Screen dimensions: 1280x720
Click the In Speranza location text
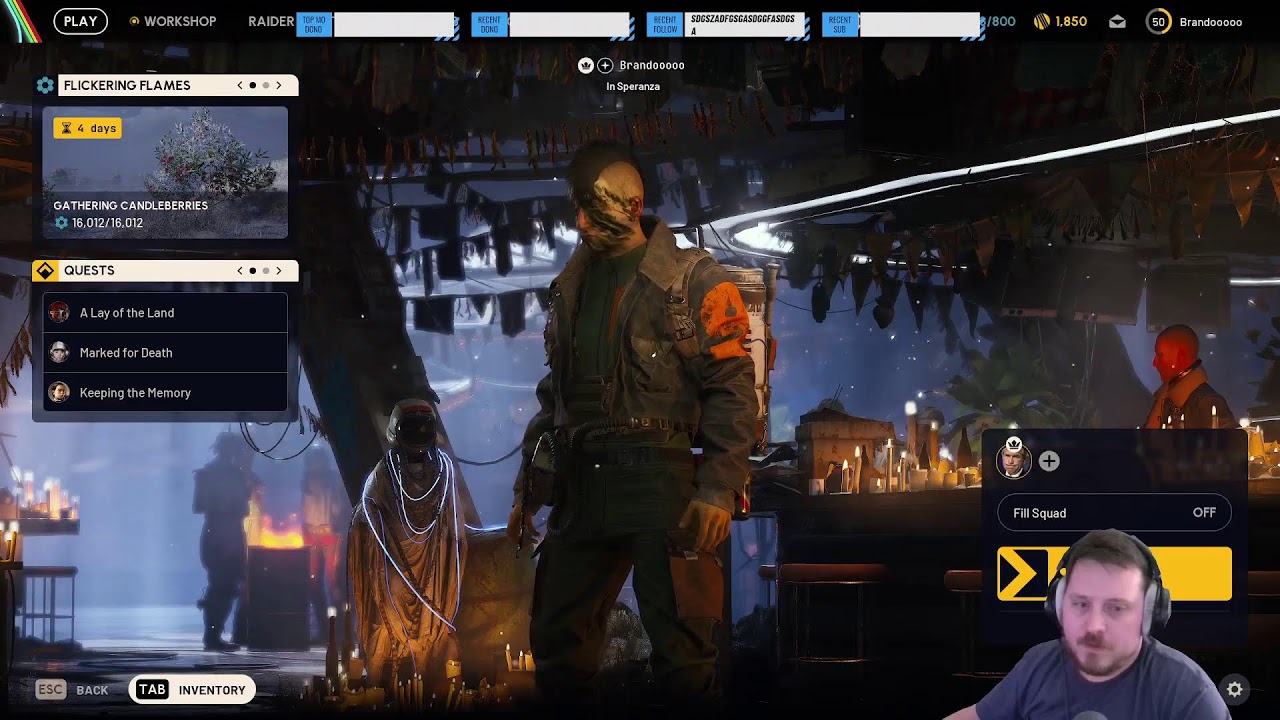tap(633, 87)
